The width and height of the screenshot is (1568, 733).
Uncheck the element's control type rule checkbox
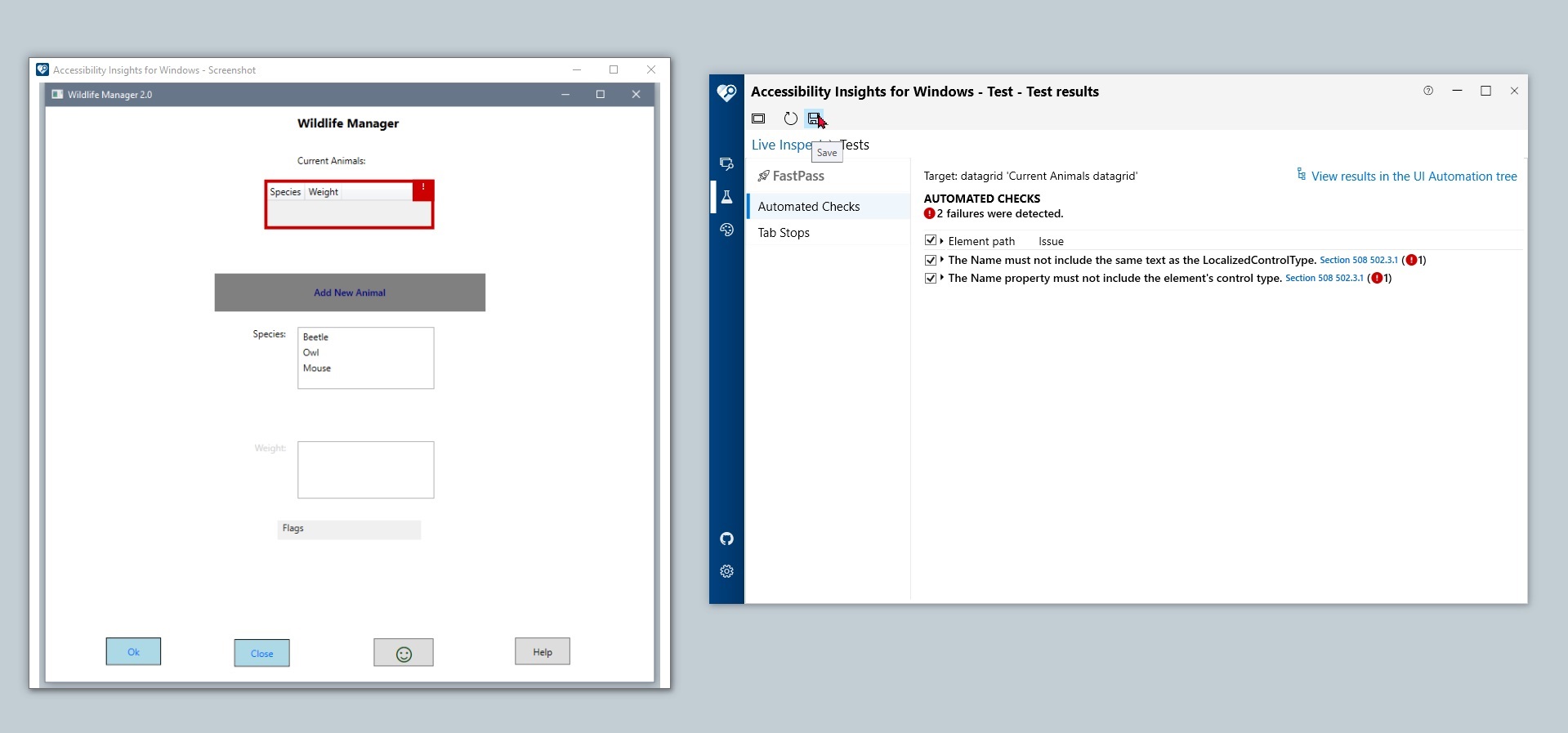click(930, 278)
